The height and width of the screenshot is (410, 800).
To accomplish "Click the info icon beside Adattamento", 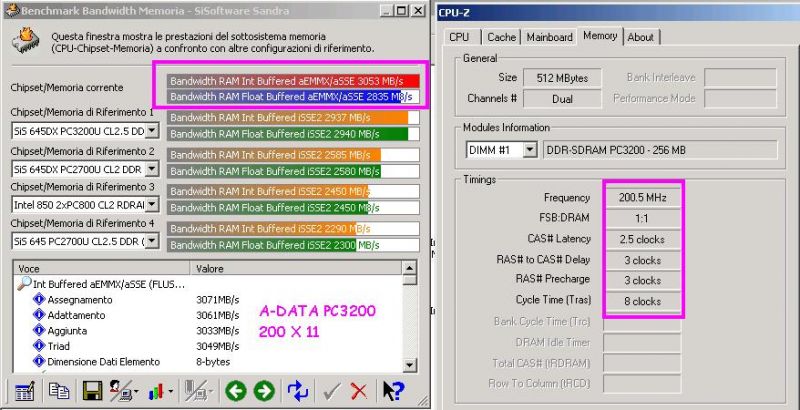I will tap(39, 315).
